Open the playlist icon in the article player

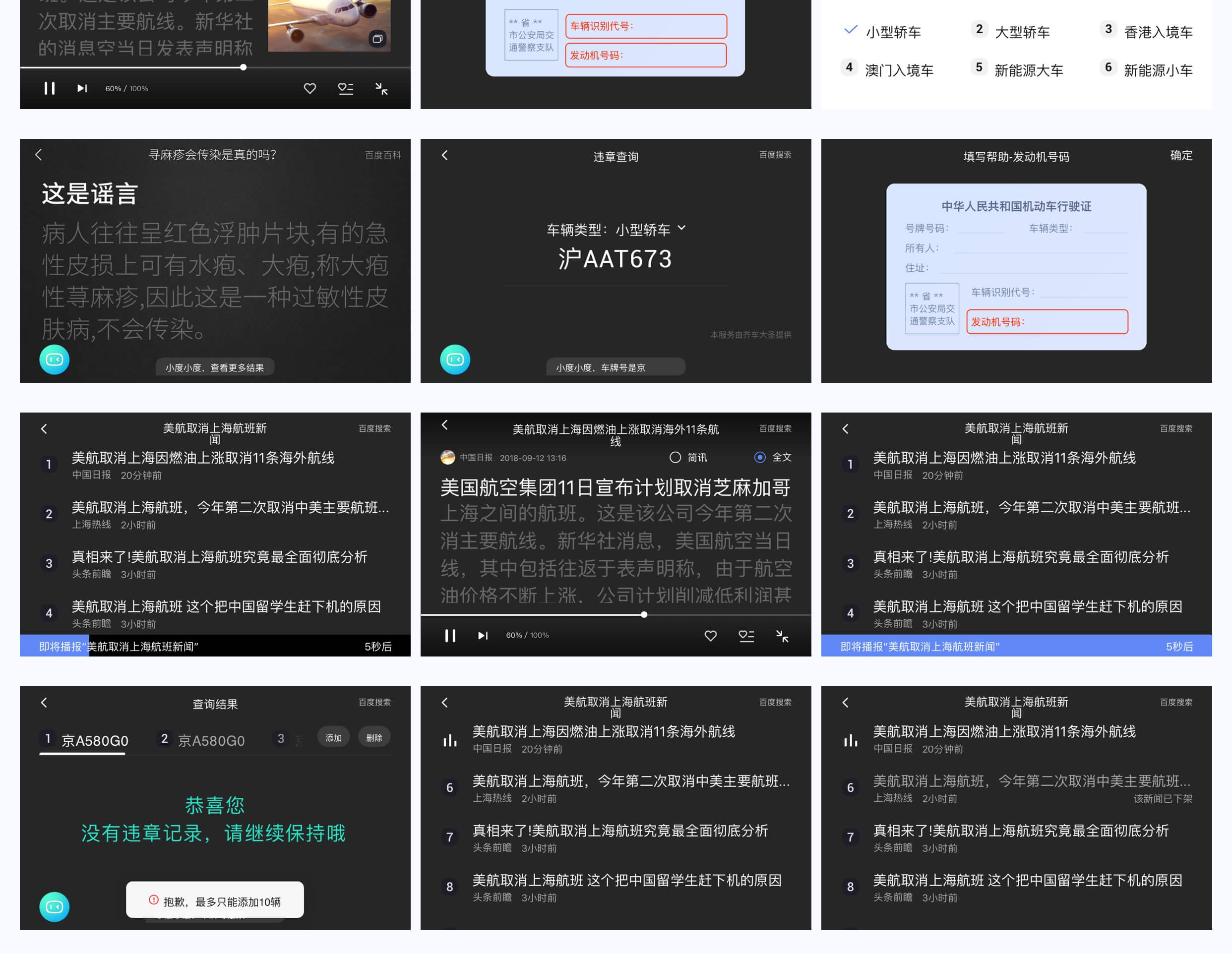pos(746,636)
